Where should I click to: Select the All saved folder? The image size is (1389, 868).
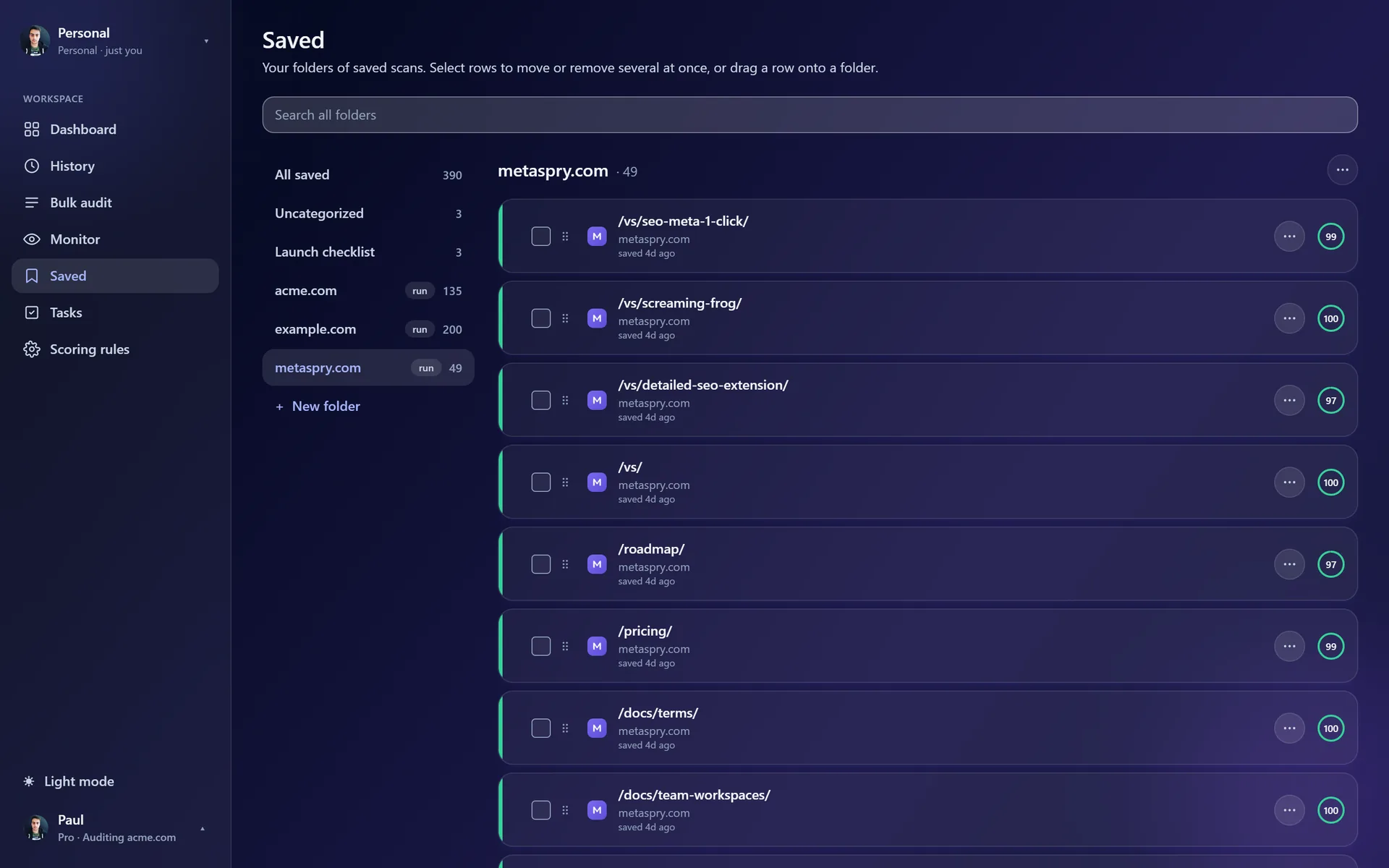(x=368, y=175)
